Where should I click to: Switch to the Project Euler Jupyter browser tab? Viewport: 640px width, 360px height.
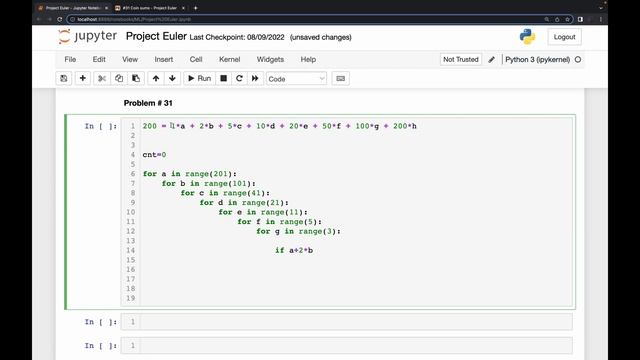pos(73,8)
